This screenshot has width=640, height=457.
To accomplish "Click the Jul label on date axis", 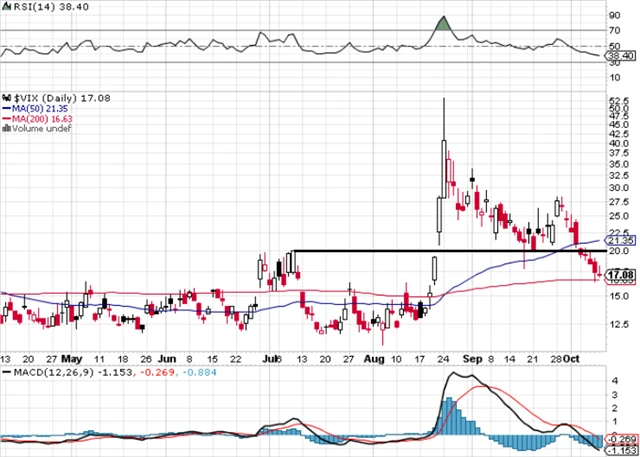I will coord(268,357).
